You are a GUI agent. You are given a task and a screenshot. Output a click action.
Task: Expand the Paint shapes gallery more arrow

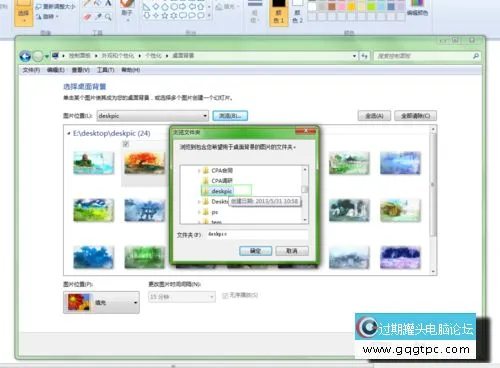click(209, 15)
